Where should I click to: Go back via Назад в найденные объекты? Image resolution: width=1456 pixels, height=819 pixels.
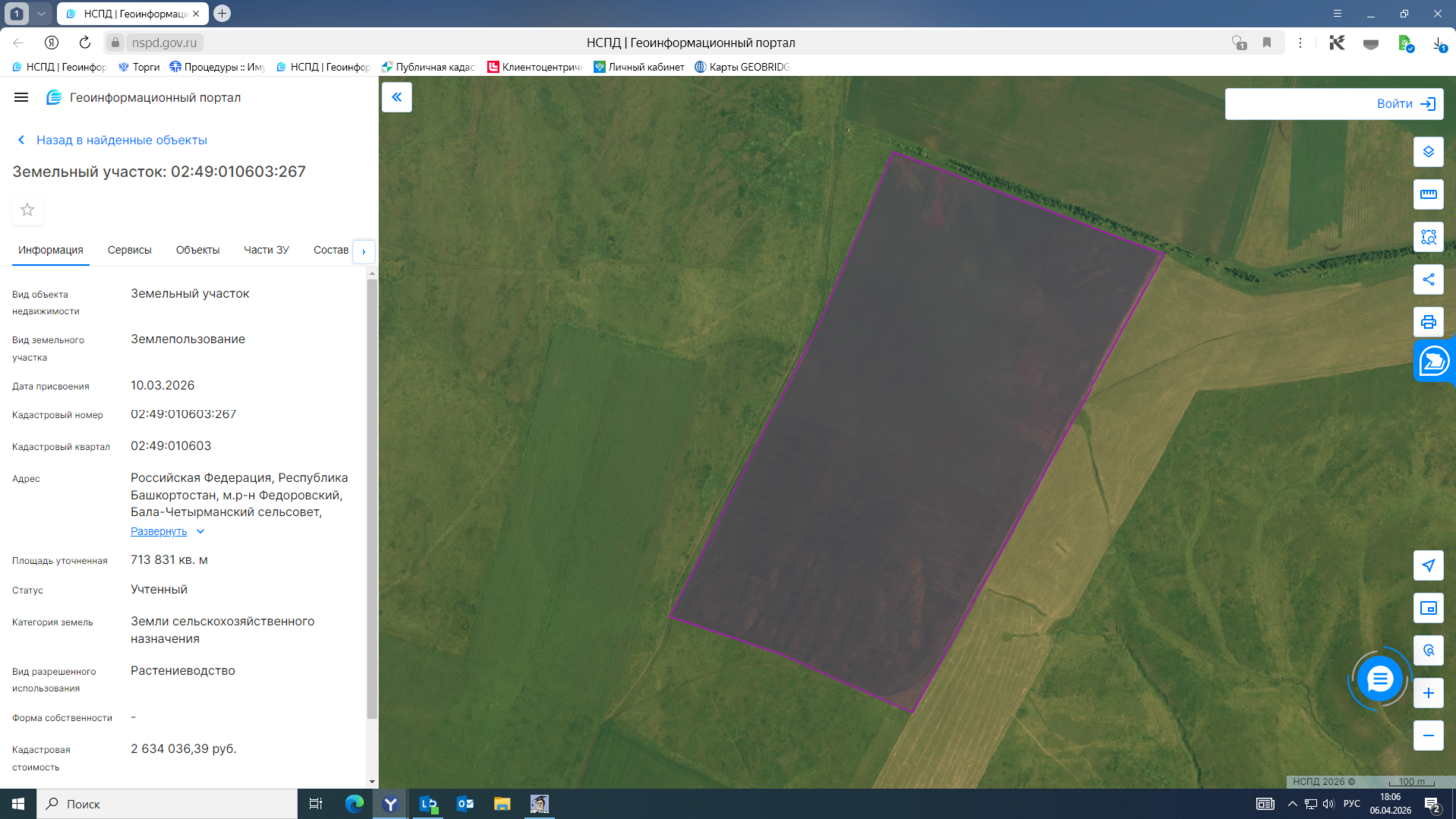click(121, 140)
